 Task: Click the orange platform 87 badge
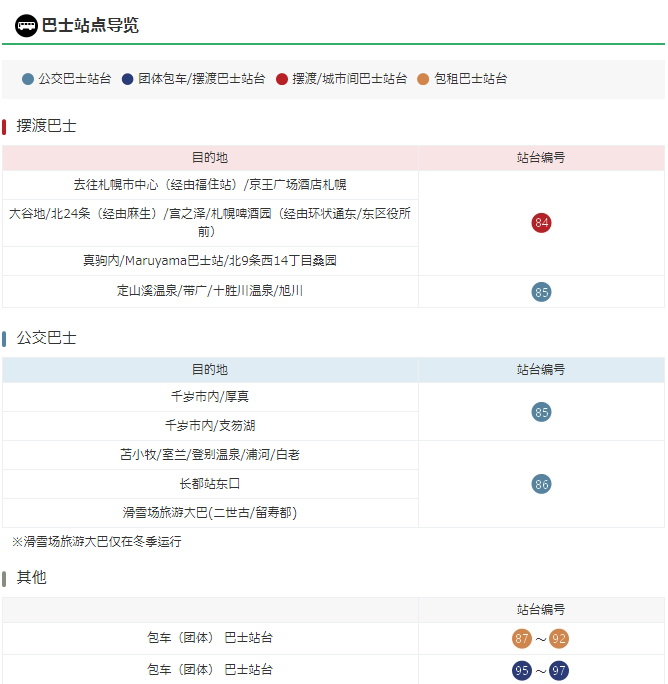coord(522,639)
